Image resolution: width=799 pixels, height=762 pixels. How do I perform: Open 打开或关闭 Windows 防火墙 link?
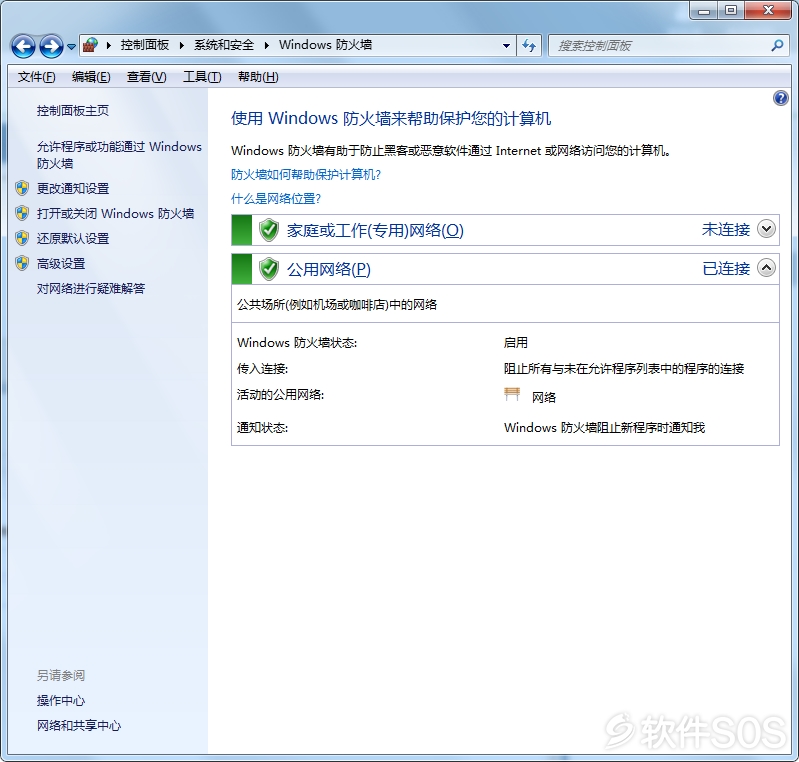[115, 214]
